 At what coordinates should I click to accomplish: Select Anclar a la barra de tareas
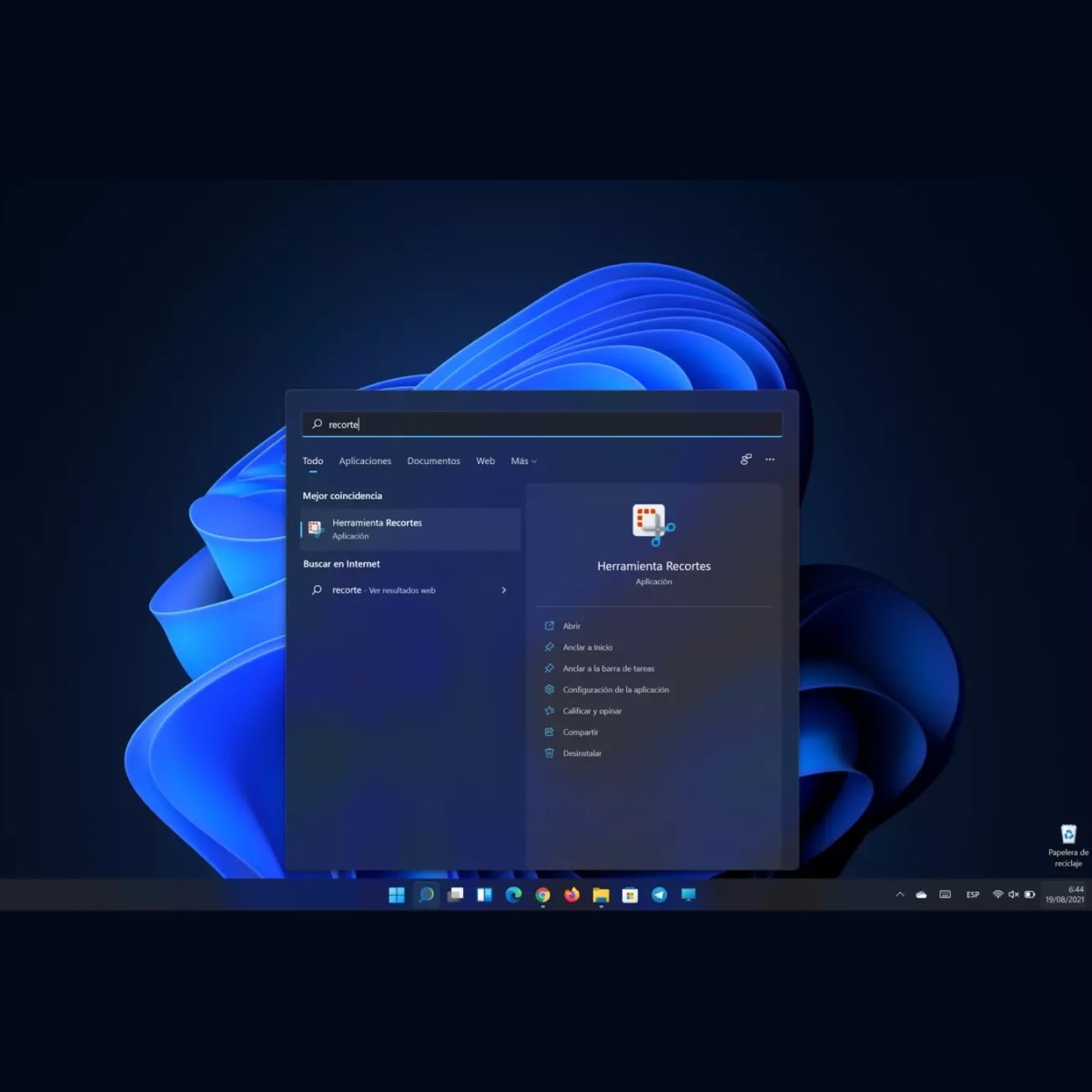[x=609, y=669]
